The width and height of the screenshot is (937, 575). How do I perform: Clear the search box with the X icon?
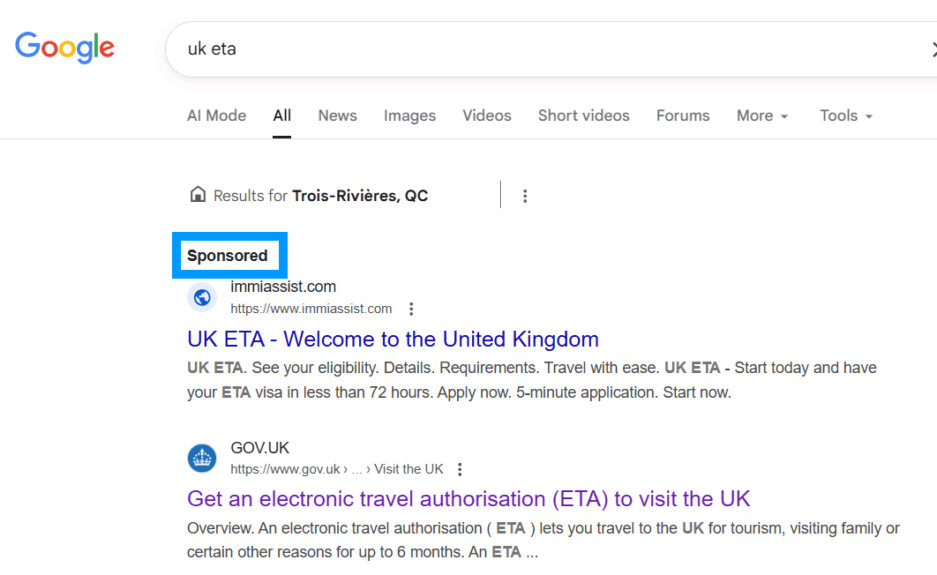[933, 49]
